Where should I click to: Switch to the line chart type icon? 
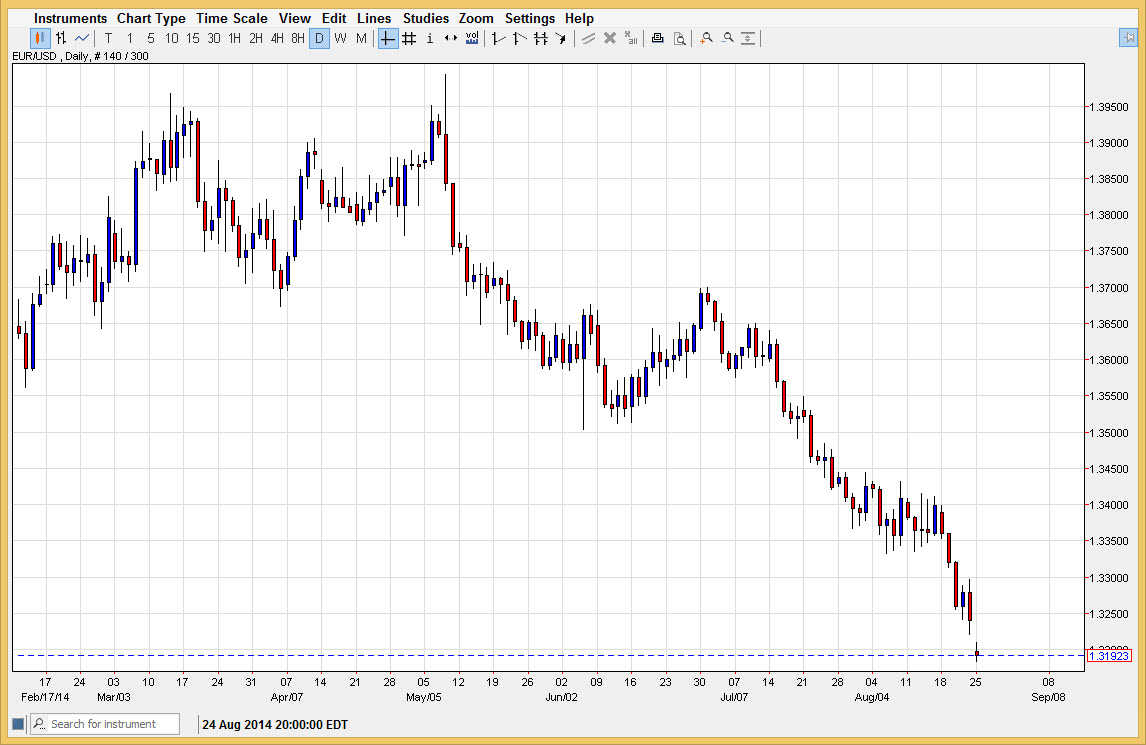(82, 39)
